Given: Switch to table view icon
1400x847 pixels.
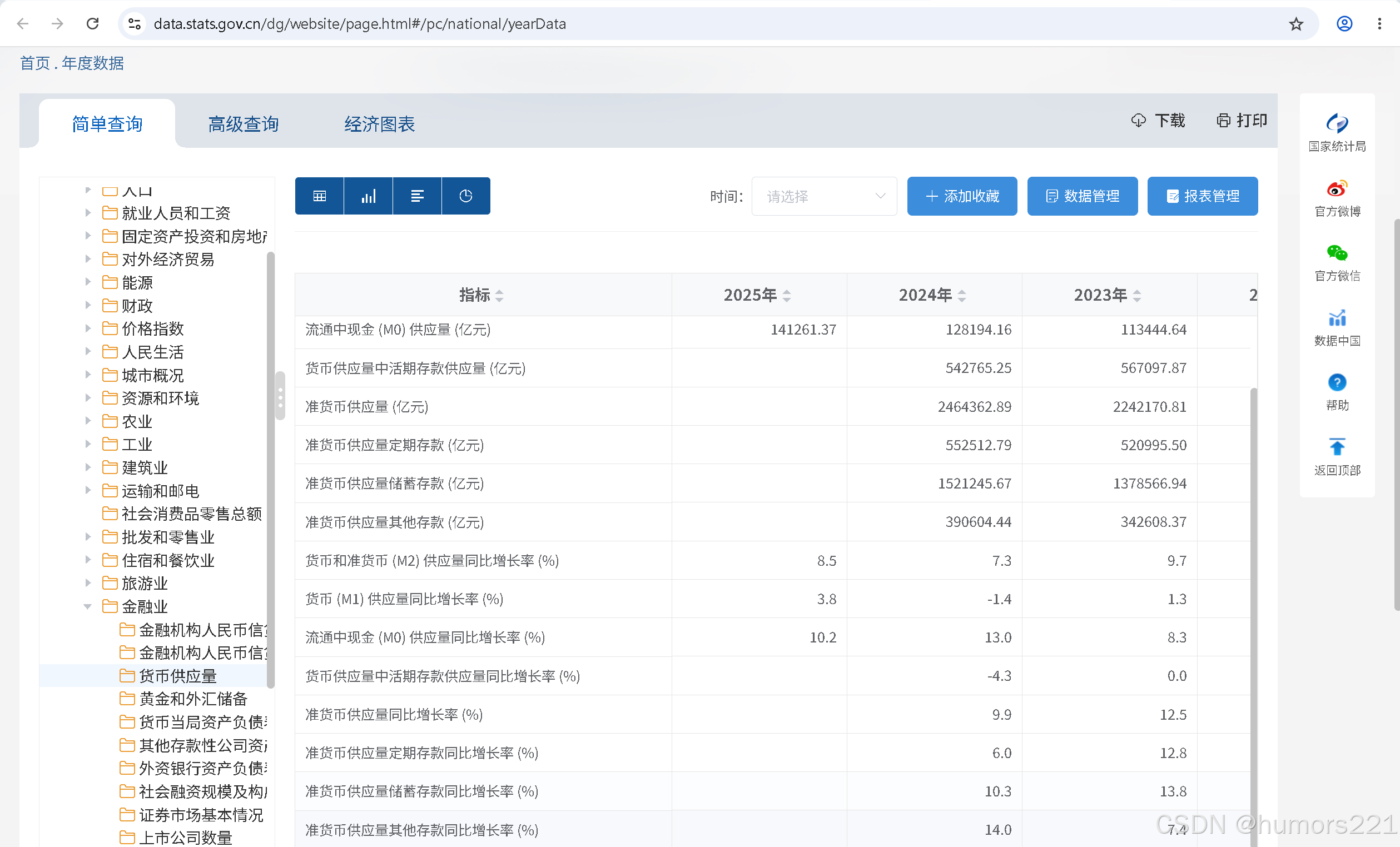Looking at the screenshot, I should tap(319, 196).
